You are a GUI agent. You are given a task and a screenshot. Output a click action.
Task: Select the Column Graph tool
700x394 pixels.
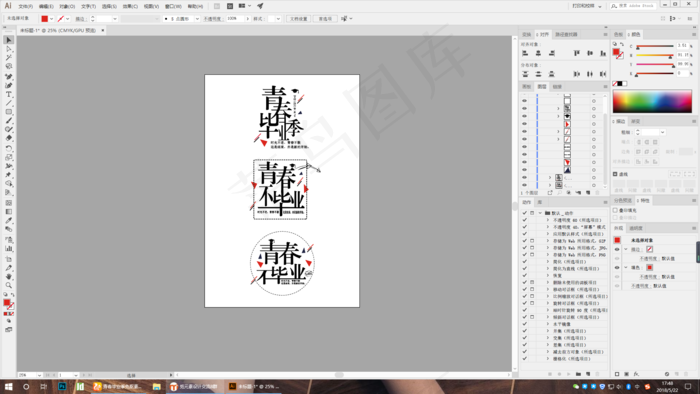[8, 249]
